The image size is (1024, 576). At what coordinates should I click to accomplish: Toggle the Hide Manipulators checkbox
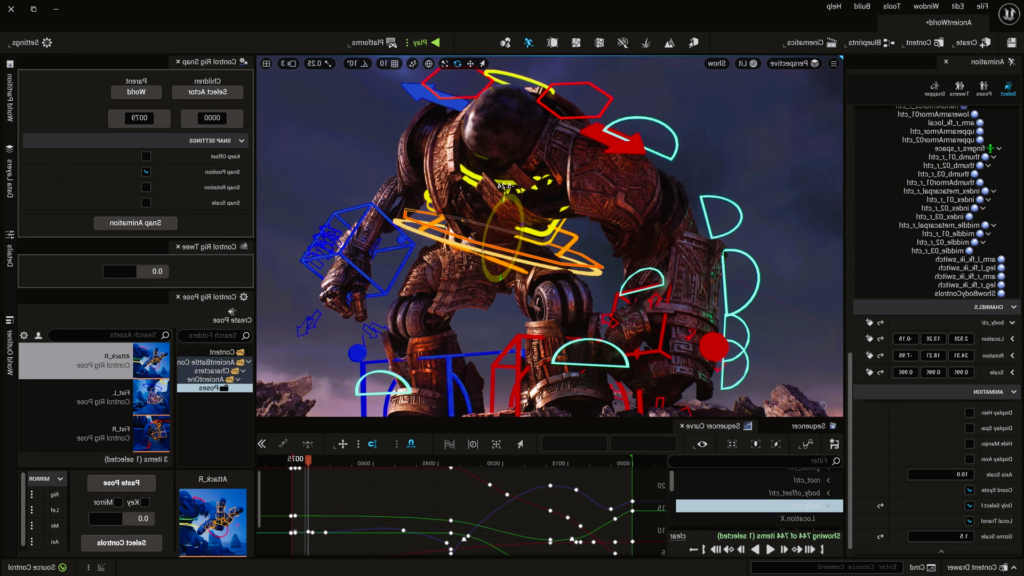[969, 443]
